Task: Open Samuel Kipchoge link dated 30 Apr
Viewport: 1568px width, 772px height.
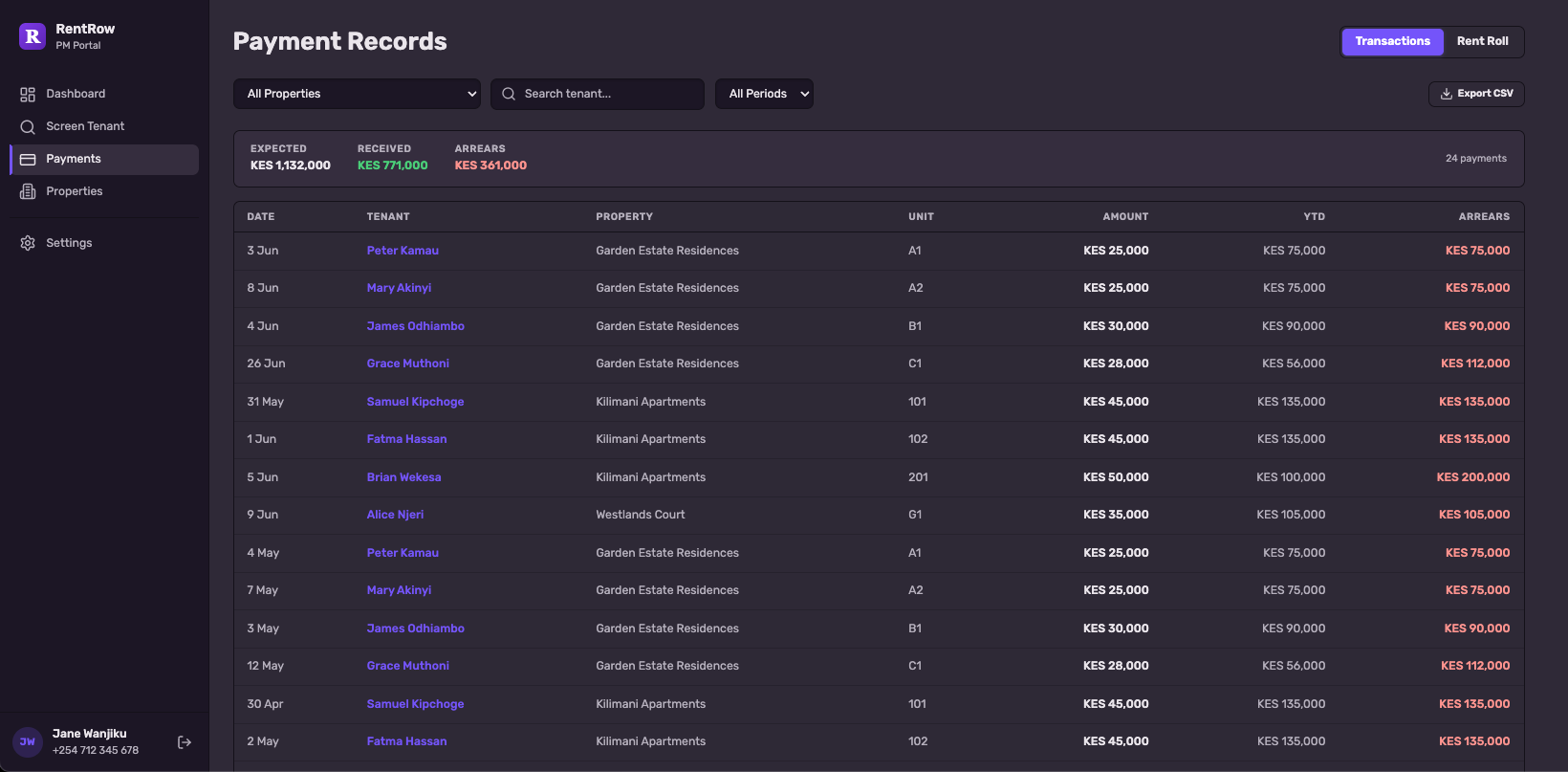Action: click(x=416, y=704)
